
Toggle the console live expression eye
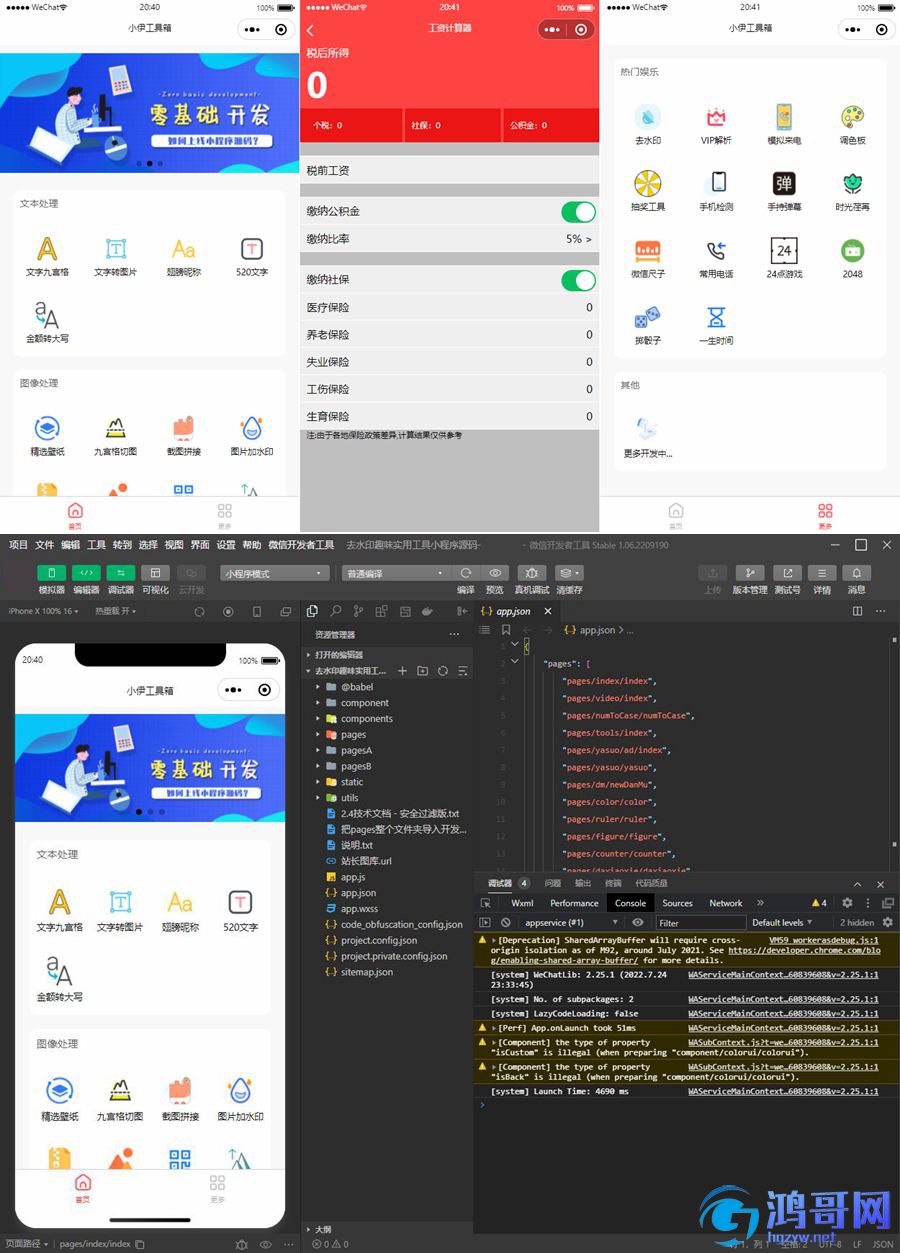point(638,922)
